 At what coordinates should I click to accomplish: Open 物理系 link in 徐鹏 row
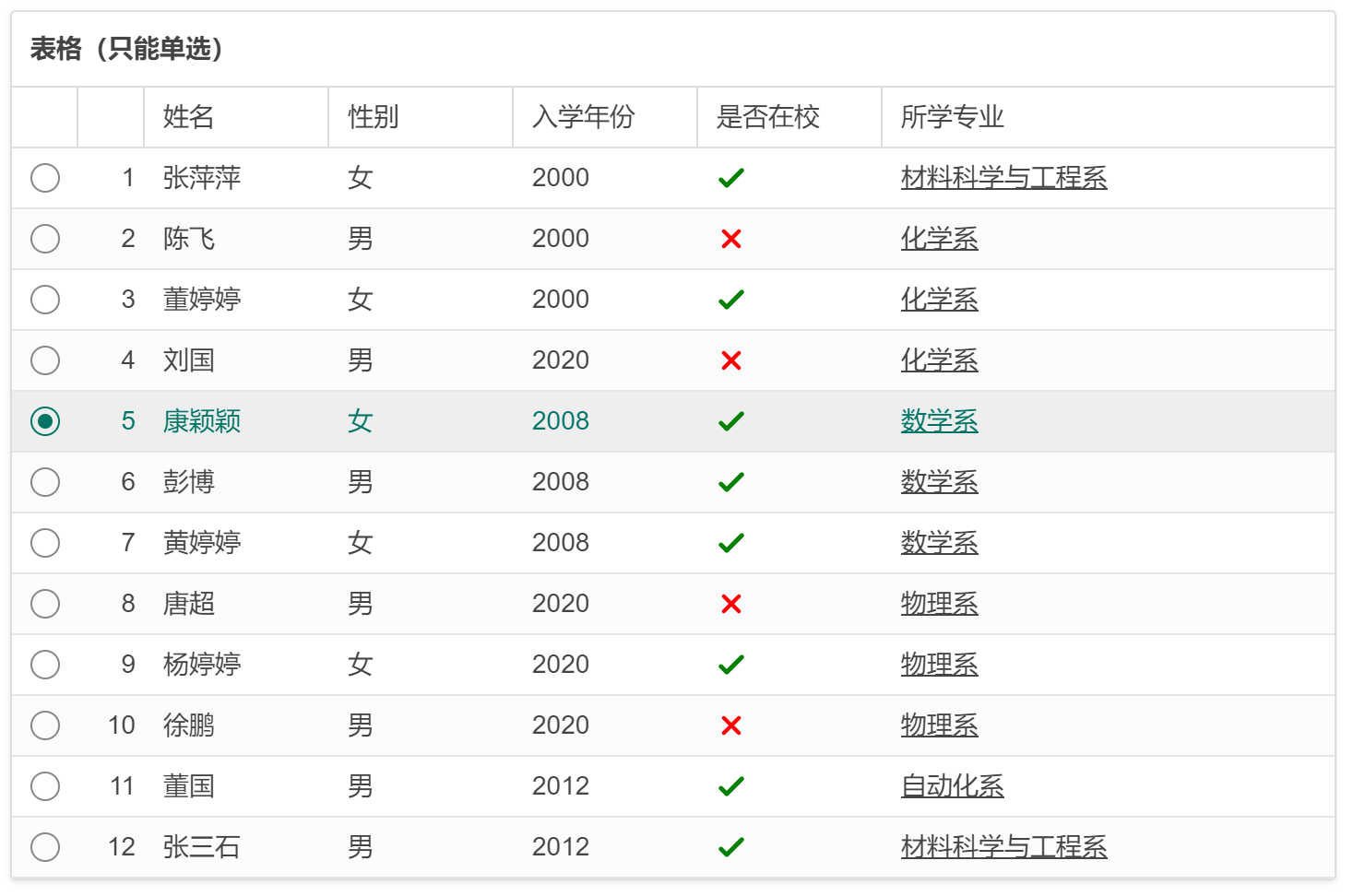[939, 725]
